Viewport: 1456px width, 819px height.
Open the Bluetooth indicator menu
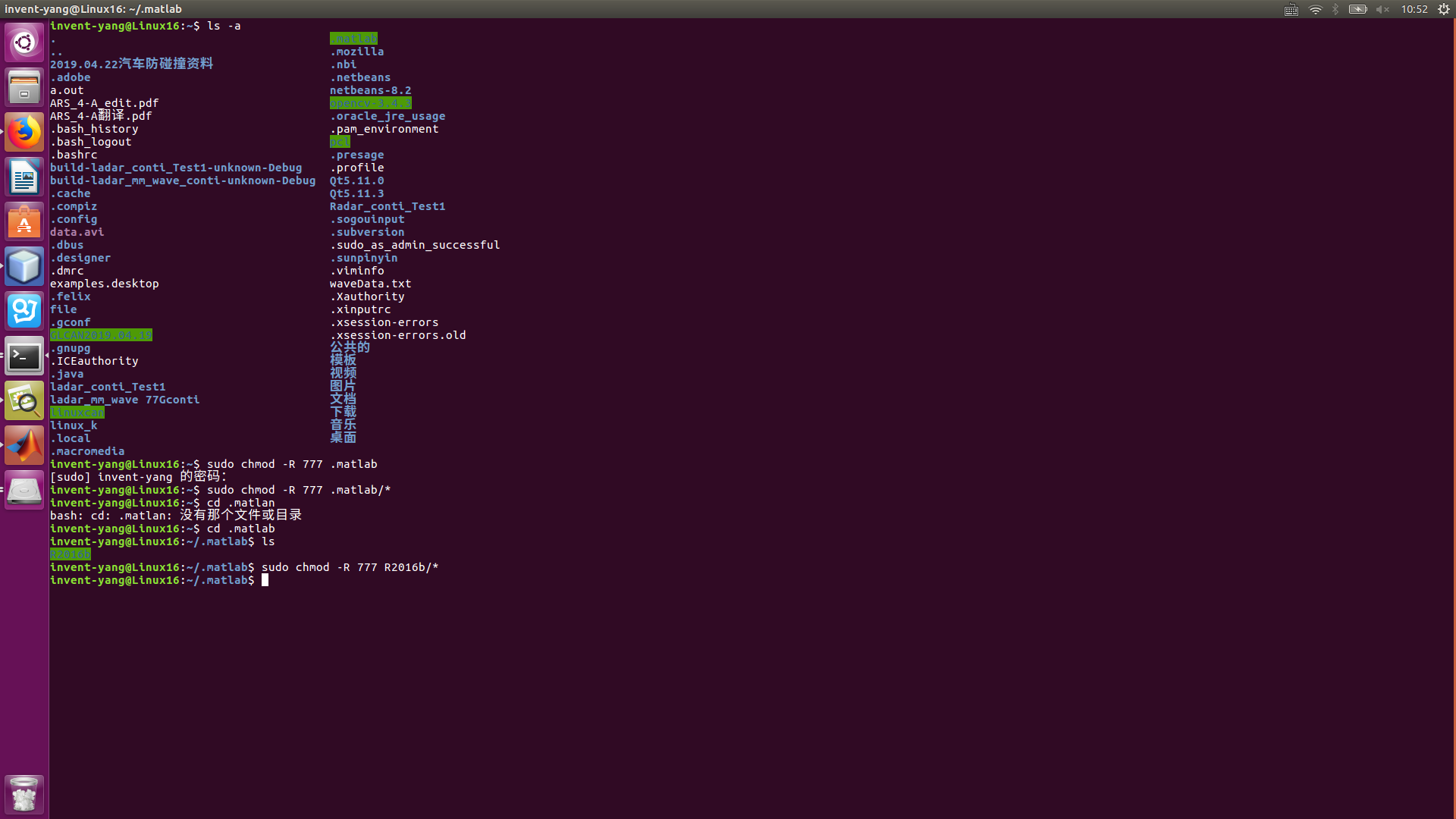pyautogui.click(x=1335, y=9)
